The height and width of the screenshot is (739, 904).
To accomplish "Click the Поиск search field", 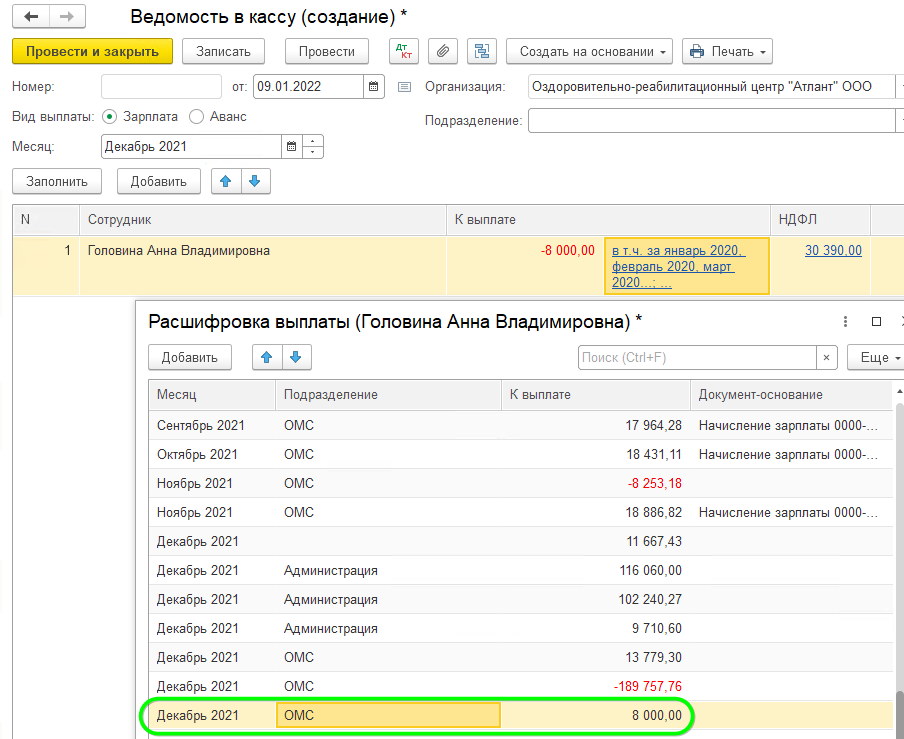I will [697, 357].
